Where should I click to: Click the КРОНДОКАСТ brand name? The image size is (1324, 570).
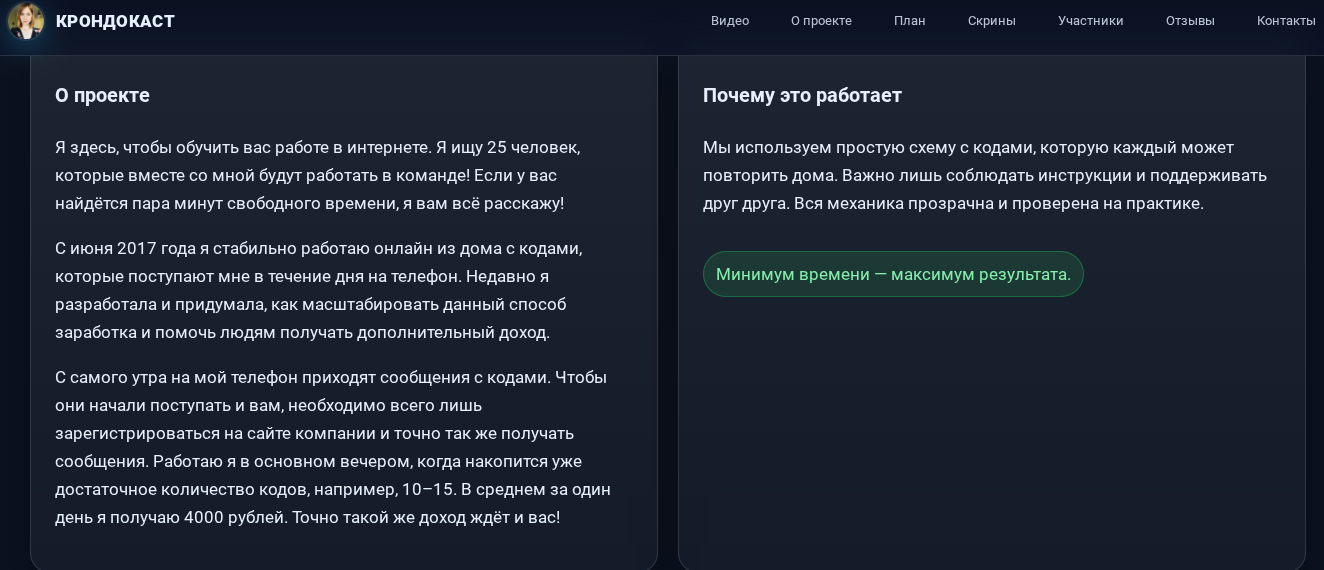click(x=115, y=21)
